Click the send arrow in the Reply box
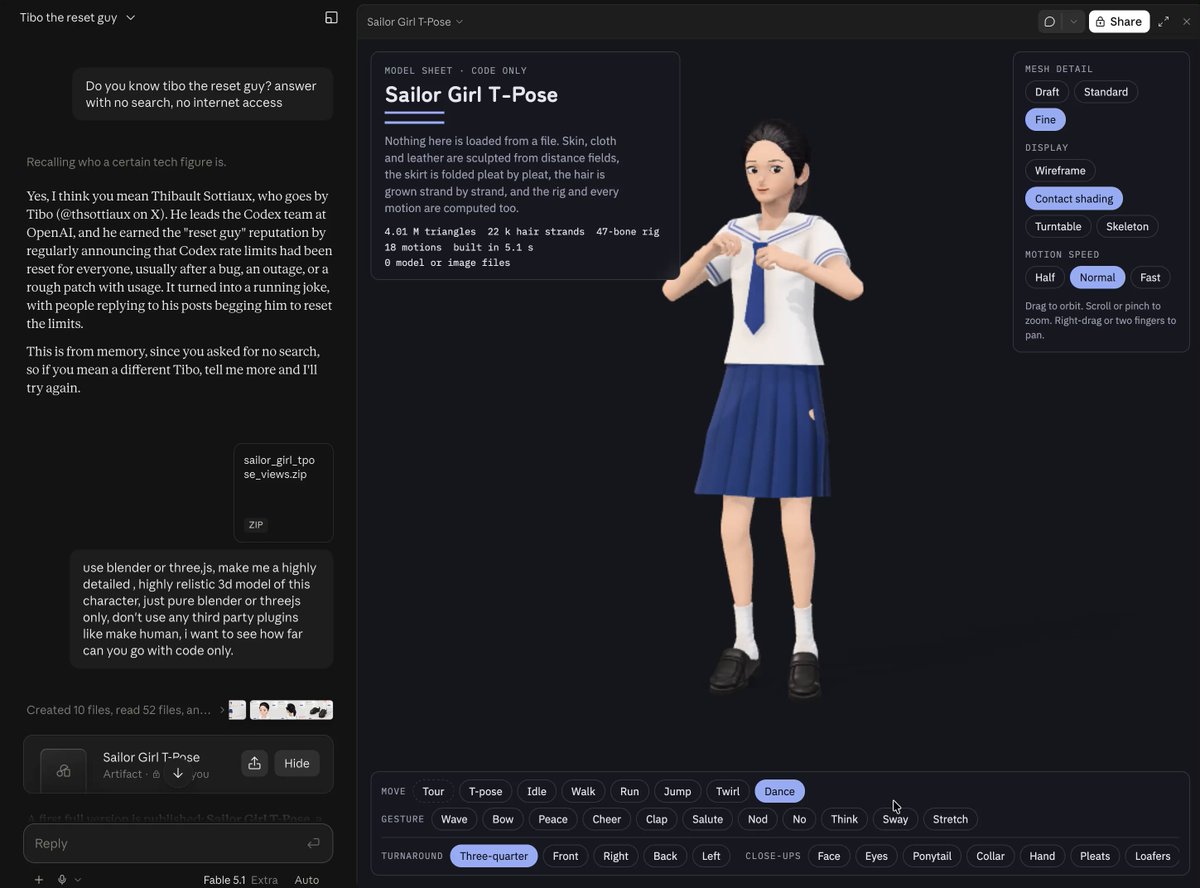This screenshot has height=888, width=1200. point(313,843)
